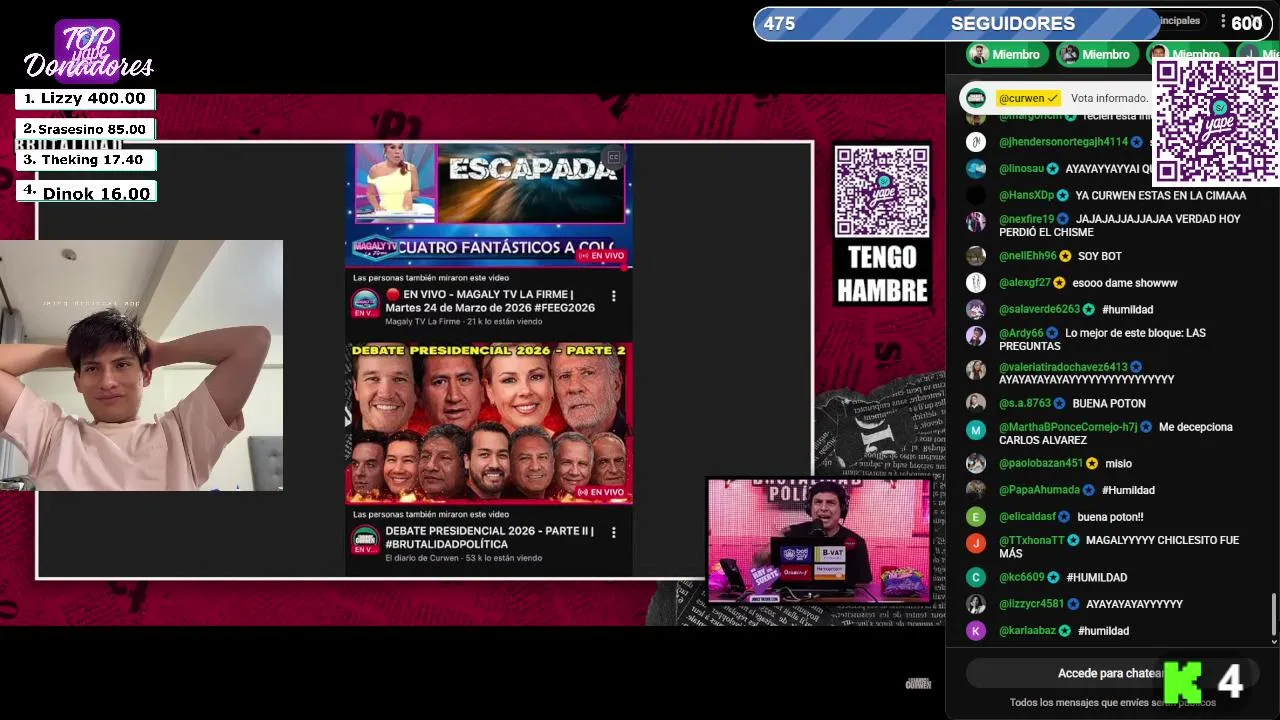Click the TENGO HAMBRE label
Image resolution: width=1280 pixels, height=720 pixels.
click(x=883, y=273)
